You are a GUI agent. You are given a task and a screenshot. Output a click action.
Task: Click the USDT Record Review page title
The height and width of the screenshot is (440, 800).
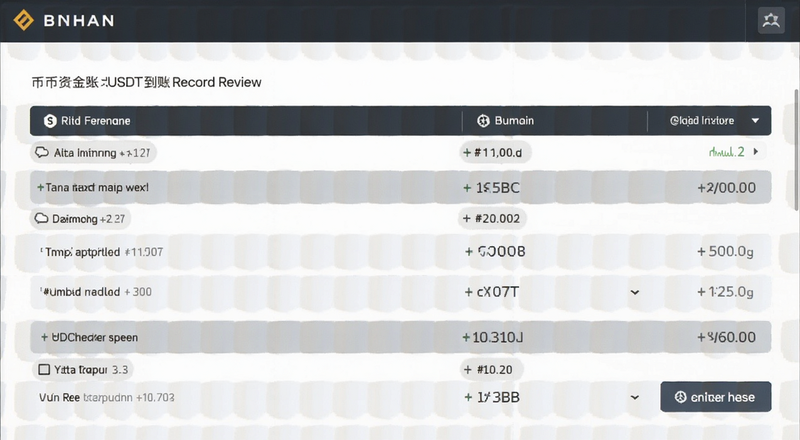pos(146,82)
